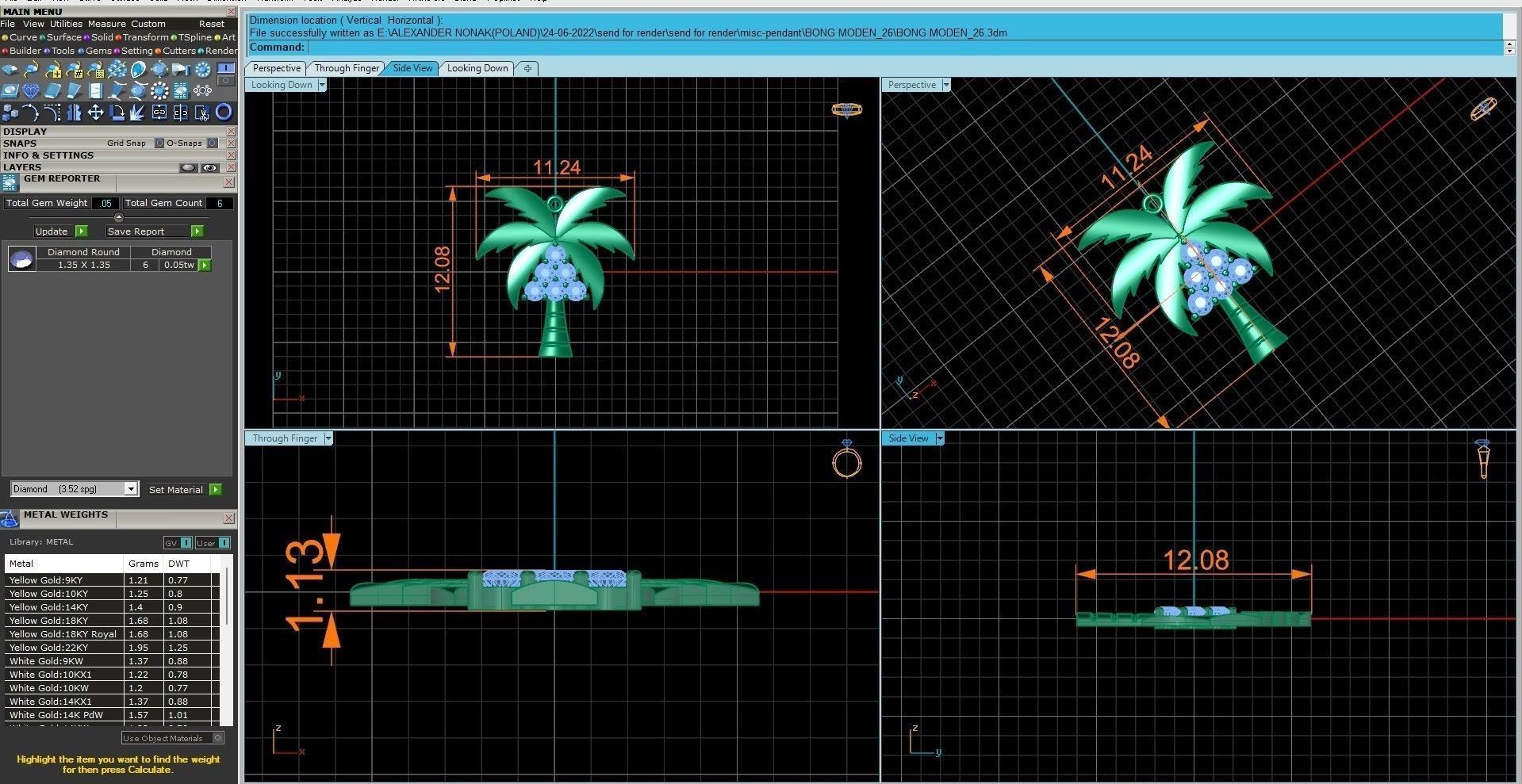Click the chain-link group tool icon
This screenshot has height=784, width=1522.
point(159,113)
